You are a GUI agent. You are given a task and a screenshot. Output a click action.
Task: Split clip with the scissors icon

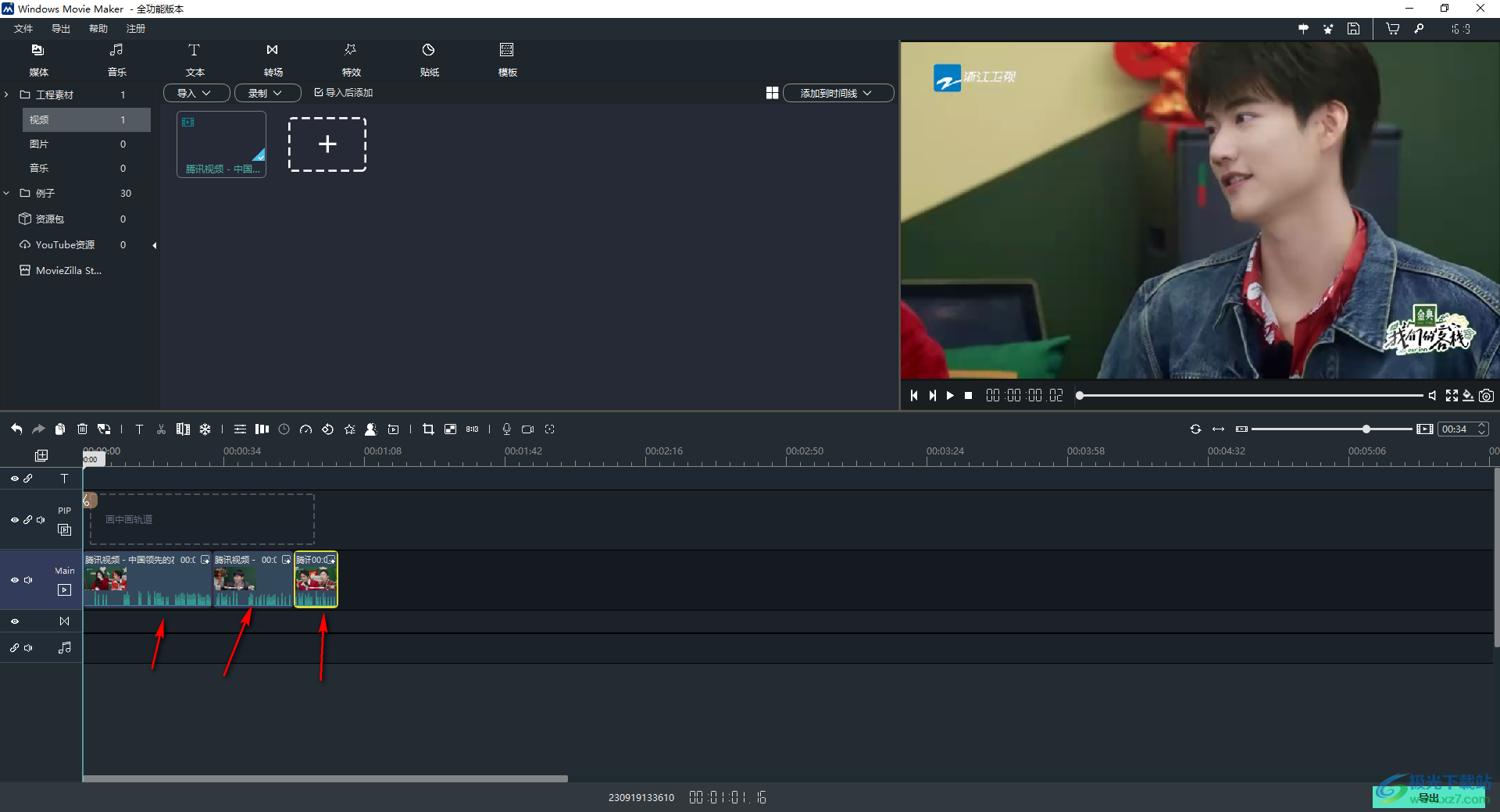coord(161,429)
